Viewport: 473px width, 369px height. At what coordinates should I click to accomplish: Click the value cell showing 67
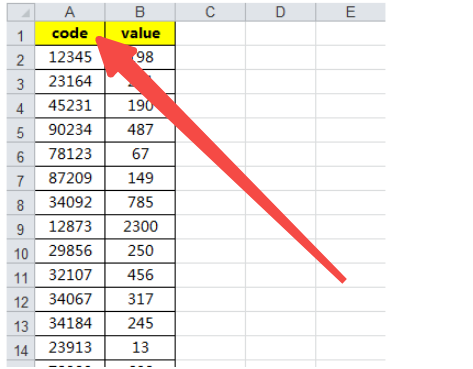[x=140, y=154]
